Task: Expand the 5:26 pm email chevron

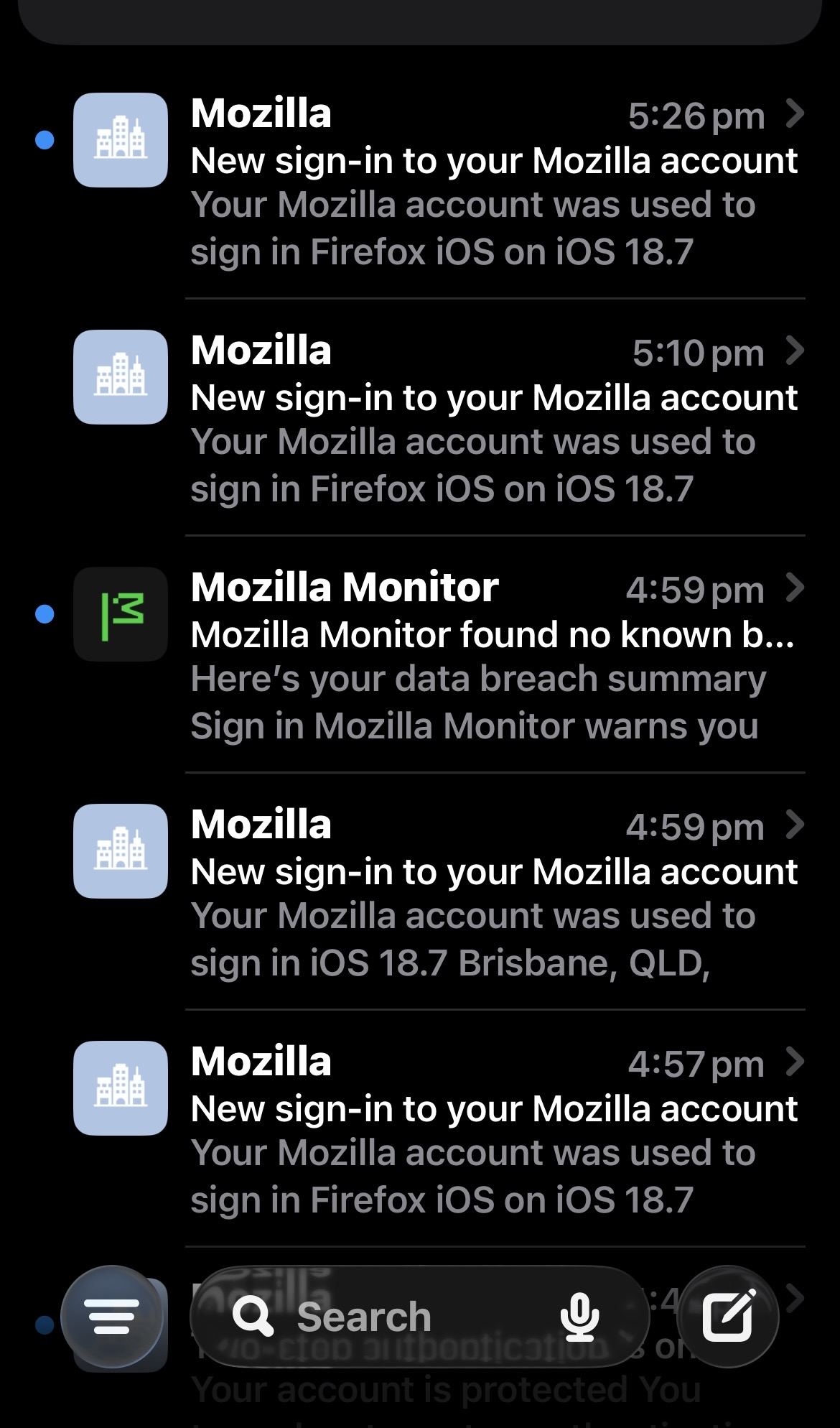Action: point(795,113)
